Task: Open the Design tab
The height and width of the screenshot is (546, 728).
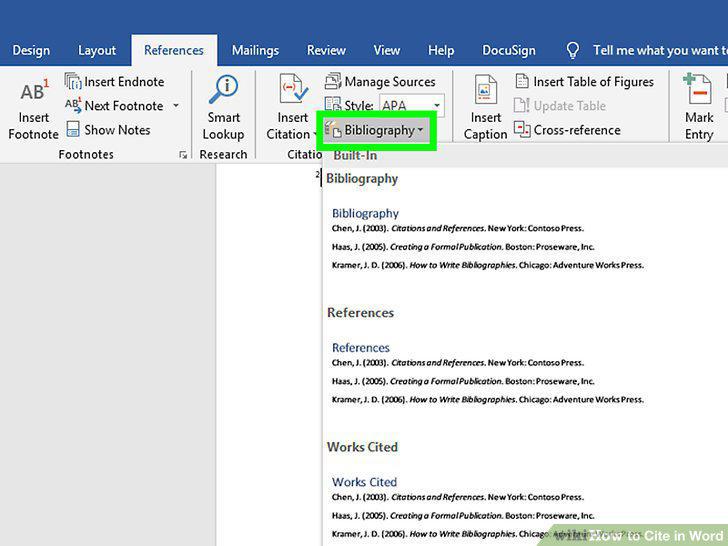Action: (31, 50)
